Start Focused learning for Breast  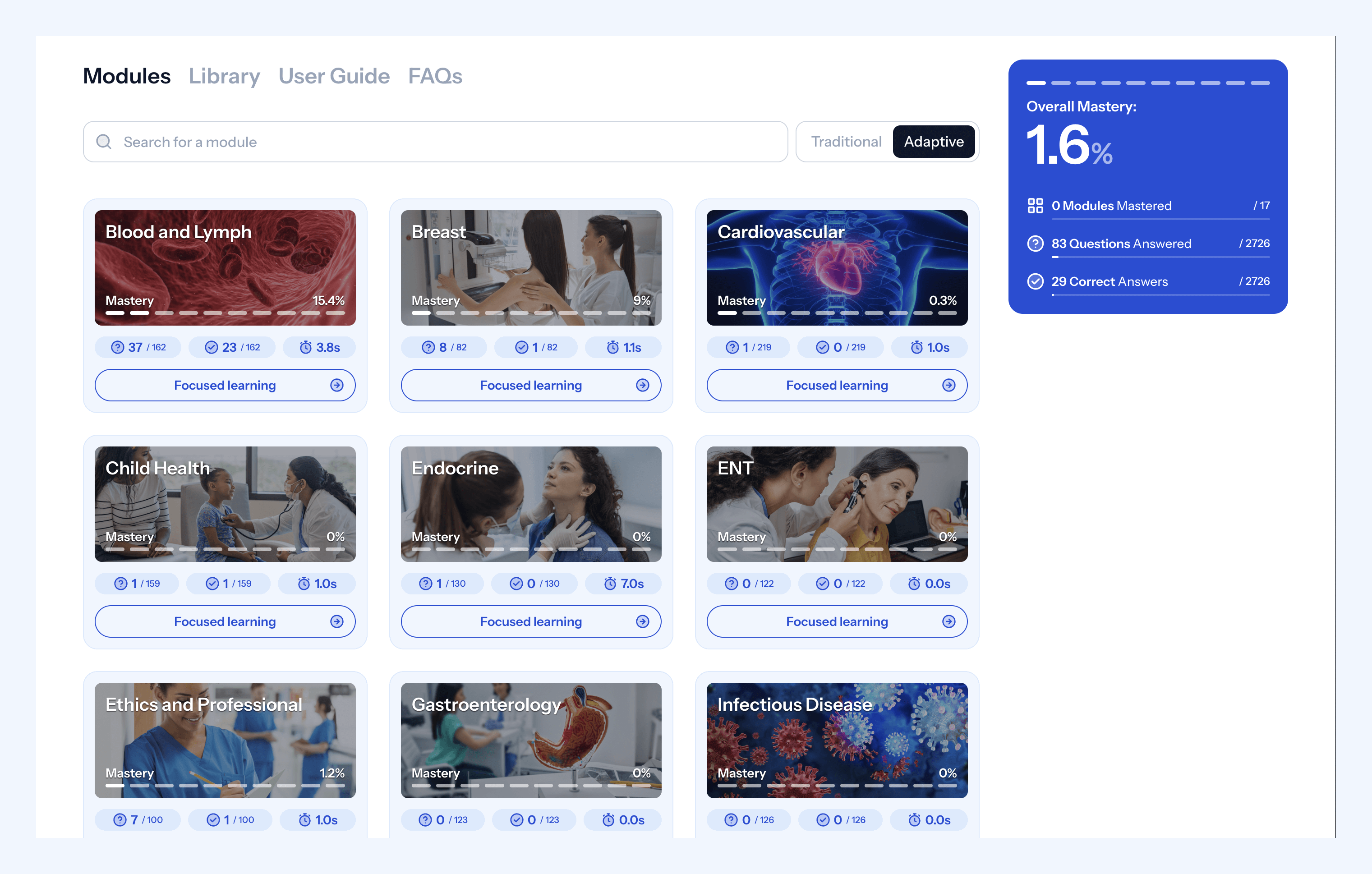pos(531,385)
